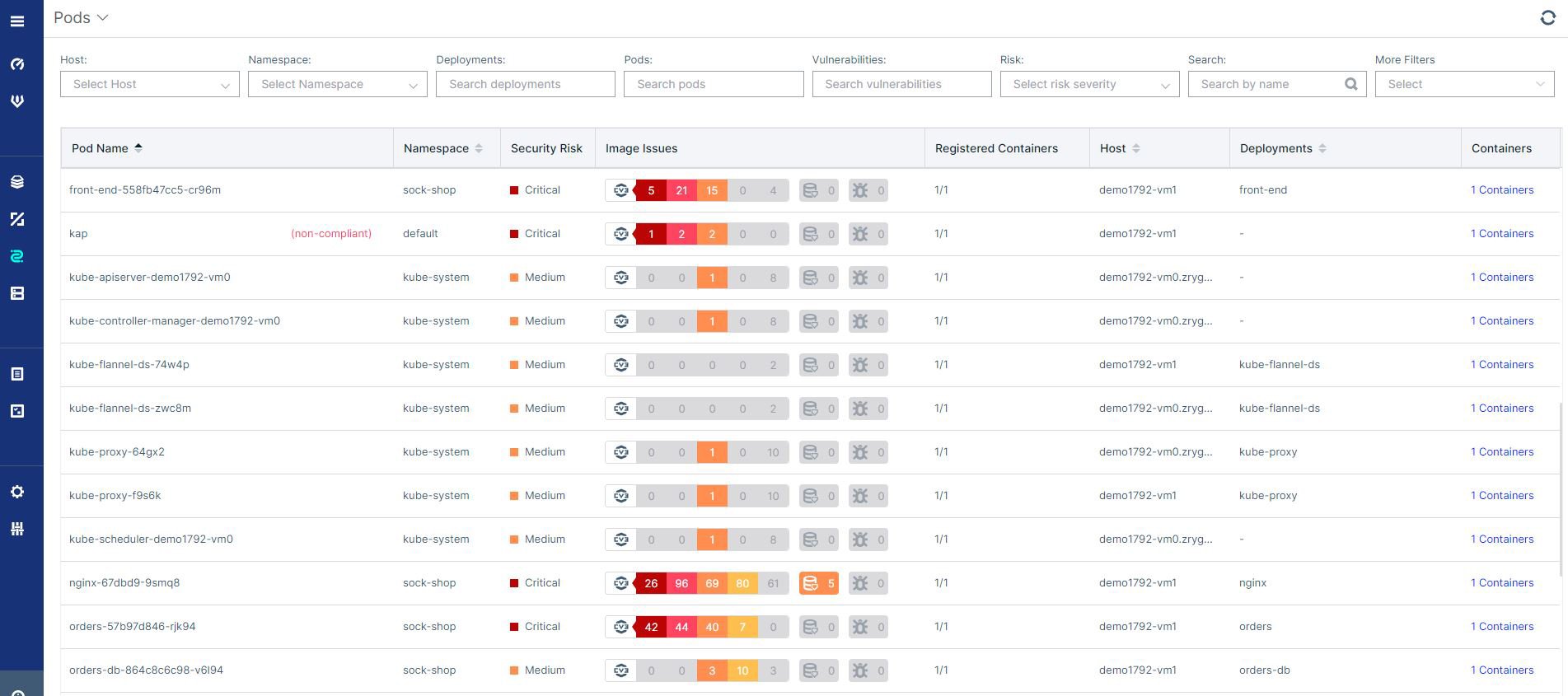Open 1 Containers link for kap pod
The image size is (1568, 696).
pos(1502,234)
